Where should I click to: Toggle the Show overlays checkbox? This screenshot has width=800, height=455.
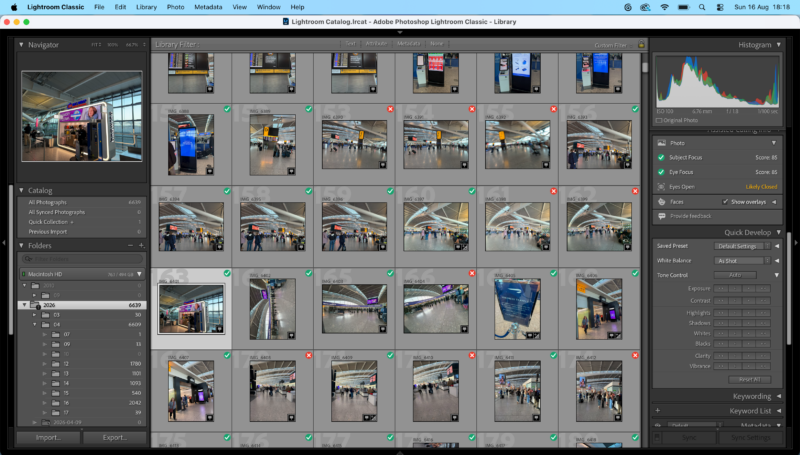[x=725, y=202]
